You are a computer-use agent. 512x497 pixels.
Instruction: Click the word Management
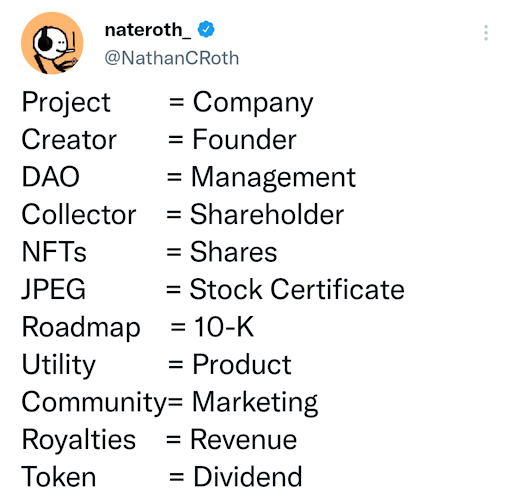[x=273, y=178]
